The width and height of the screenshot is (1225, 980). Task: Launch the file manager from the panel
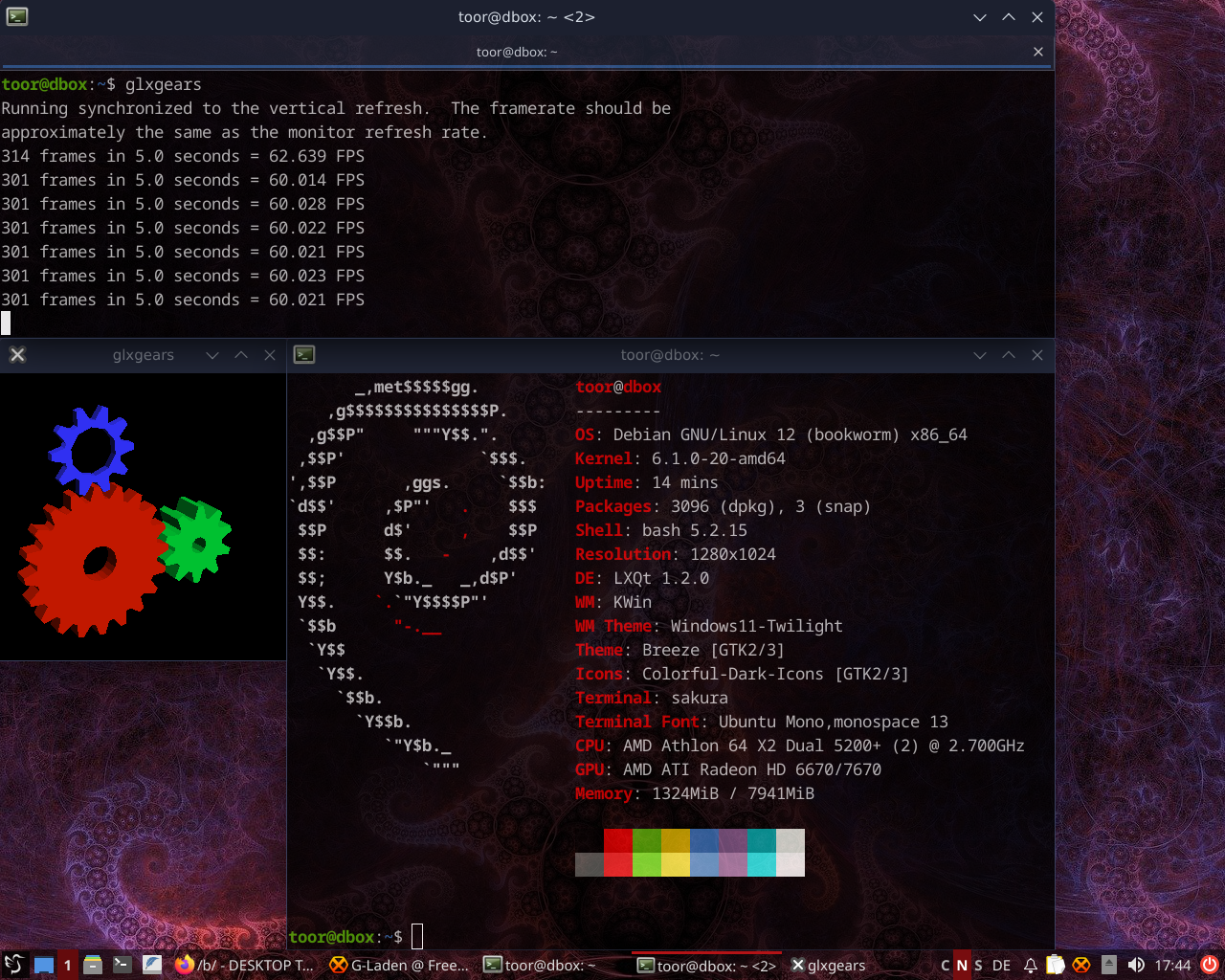point(93,965)
